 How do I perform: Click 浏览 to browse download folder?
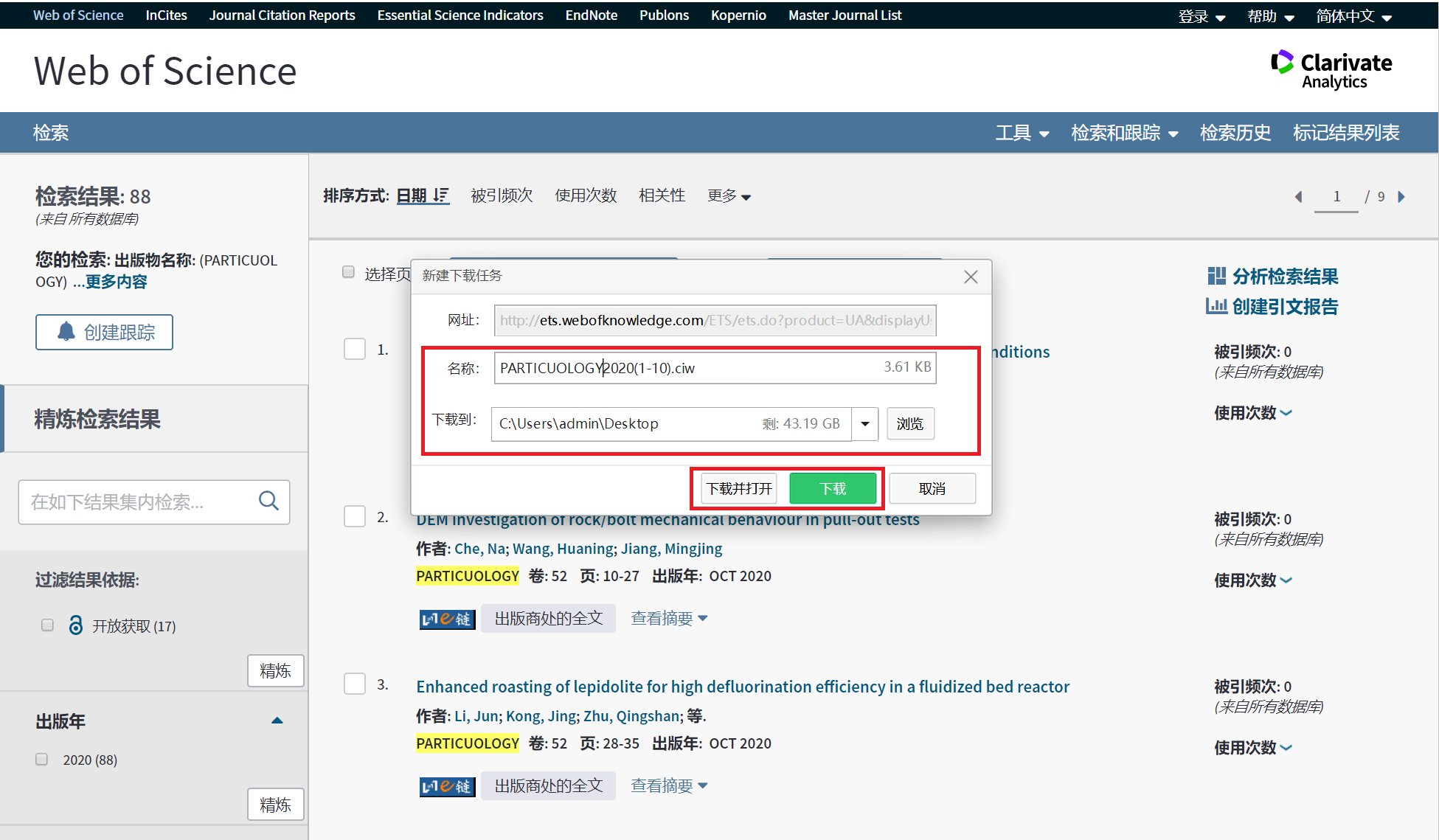tap(910, 424)
